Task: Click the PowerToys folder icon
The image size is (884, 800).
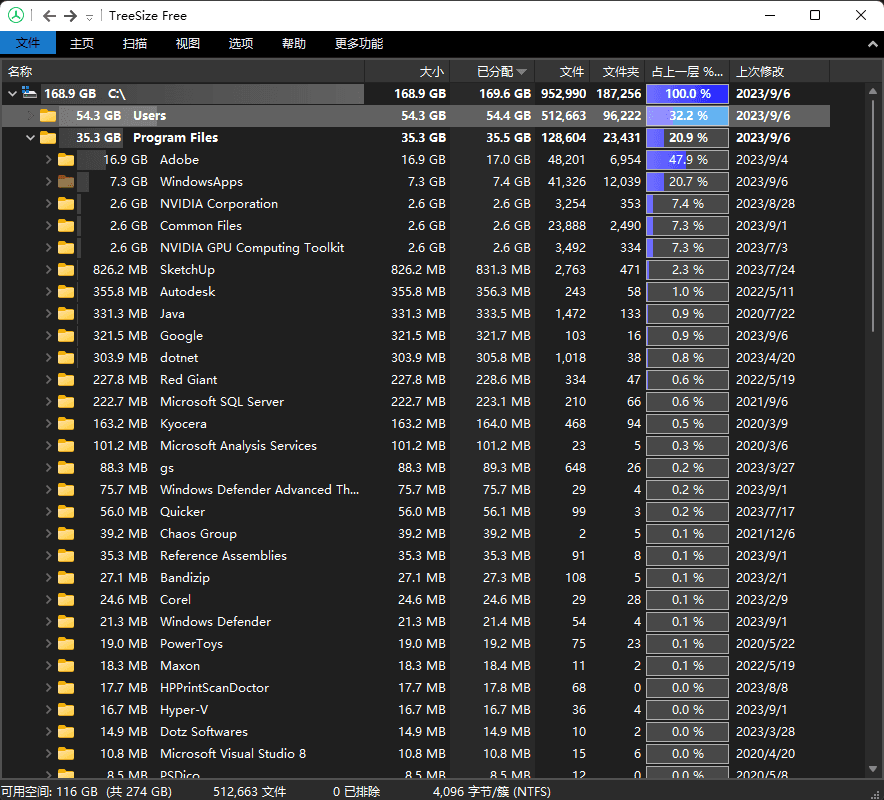Action: coord(66,643)
